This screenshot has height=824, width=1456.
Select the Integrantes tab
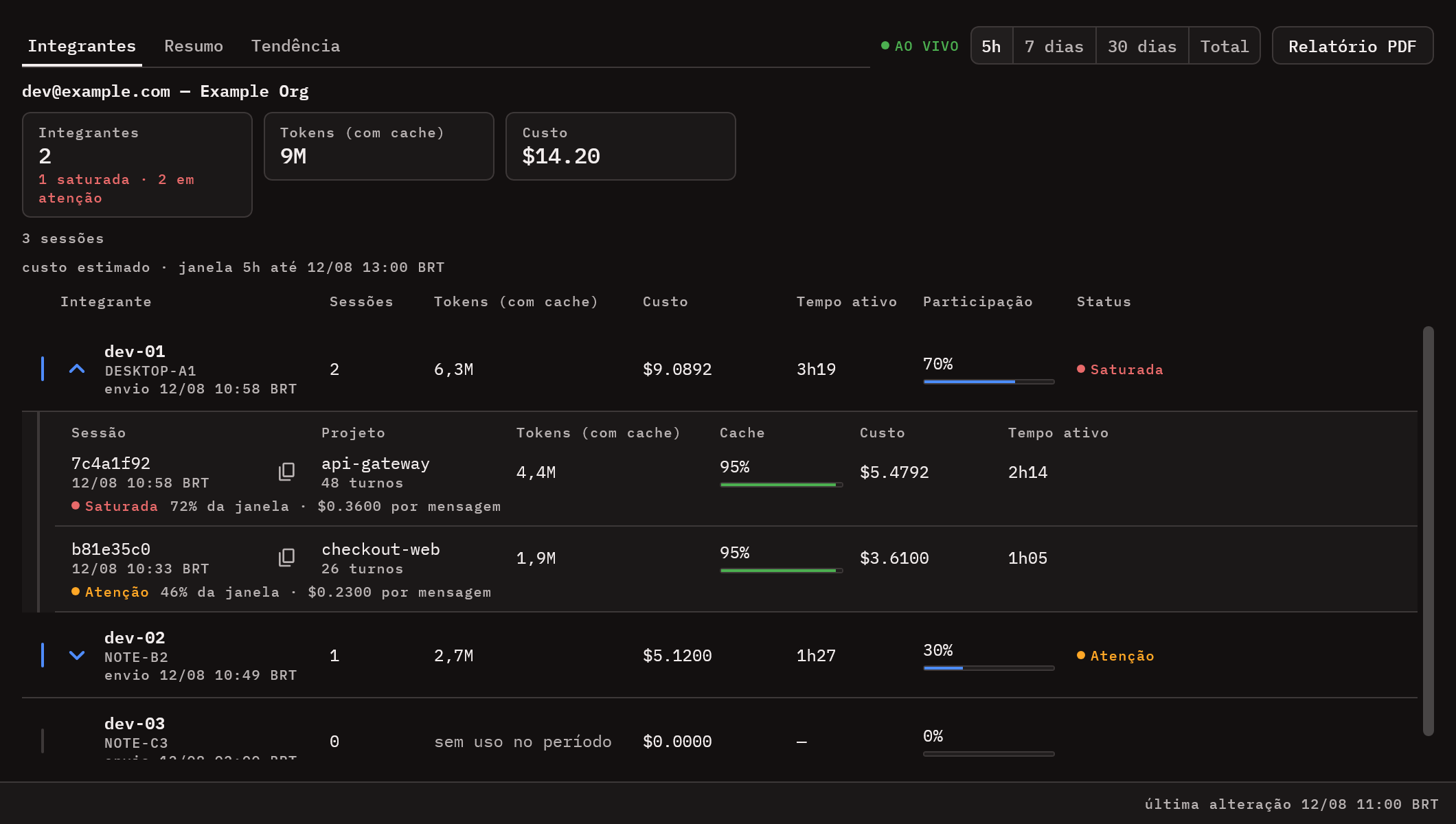82,46
